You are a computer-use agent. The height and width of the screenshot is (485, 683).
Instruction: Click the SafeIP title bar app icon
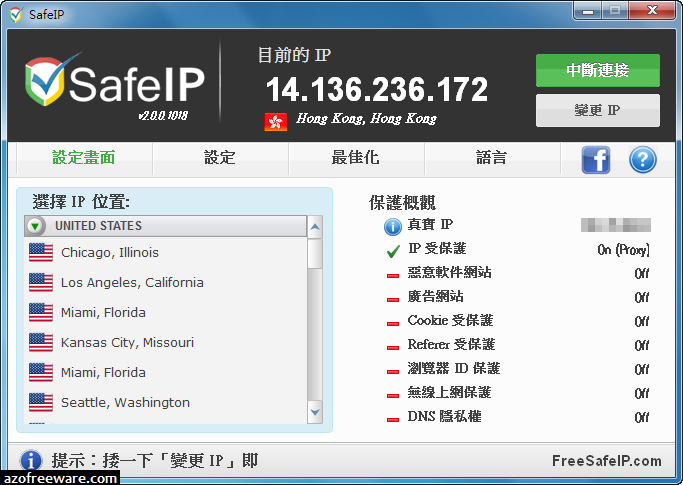coord(16,14)
